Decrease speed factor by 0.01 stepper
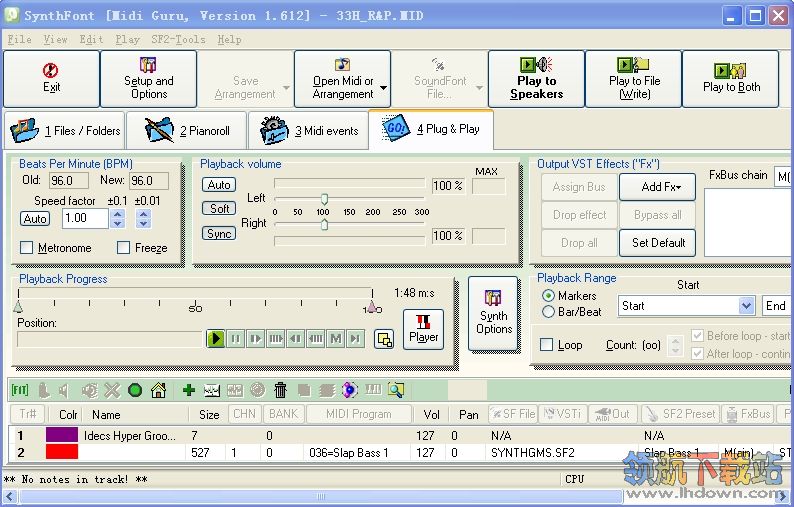Image resolution: width=794 pixels, height=507 pixels. (143, 223)
